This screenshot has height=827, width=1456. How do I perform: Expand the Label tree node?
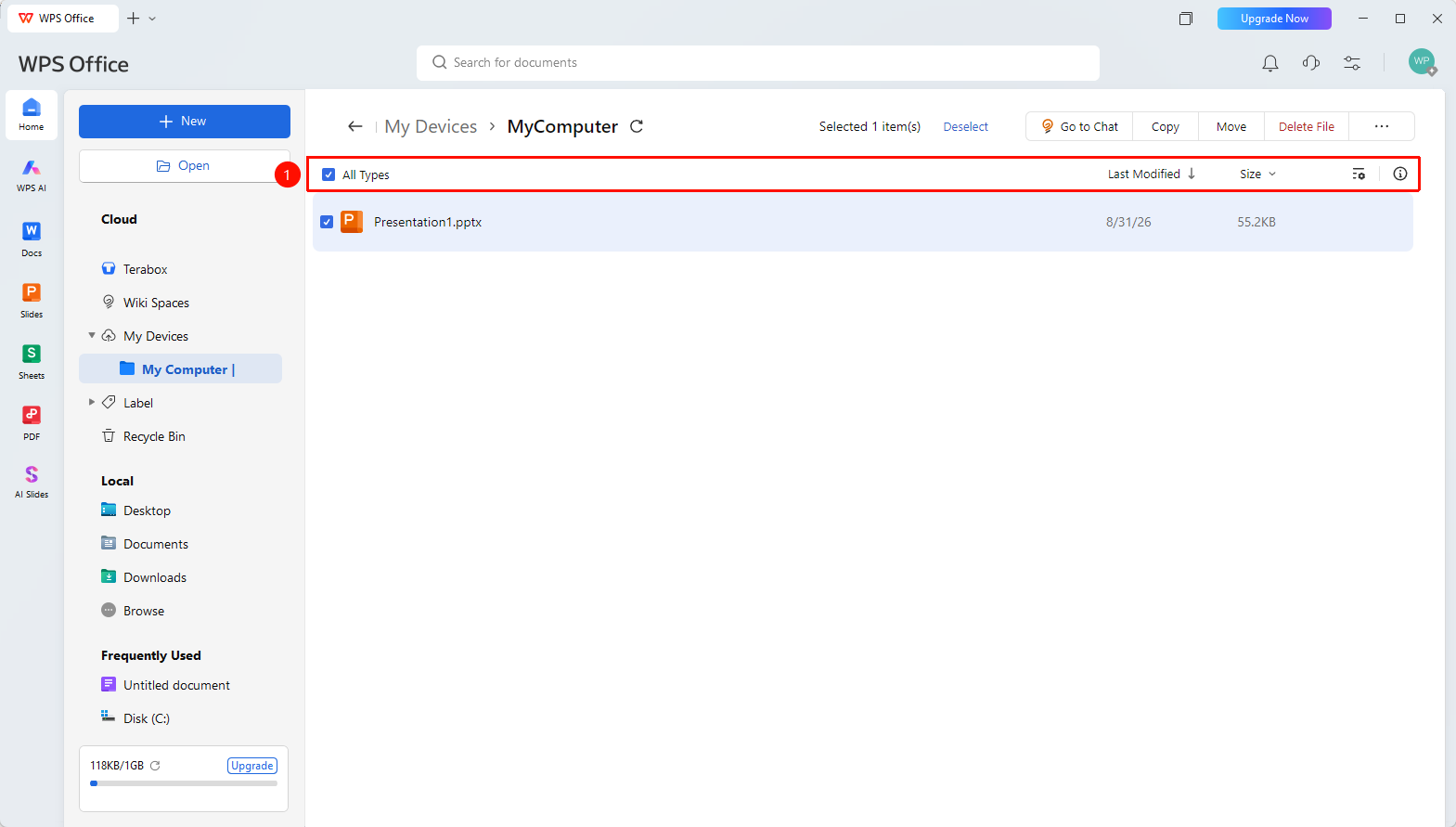92,402
